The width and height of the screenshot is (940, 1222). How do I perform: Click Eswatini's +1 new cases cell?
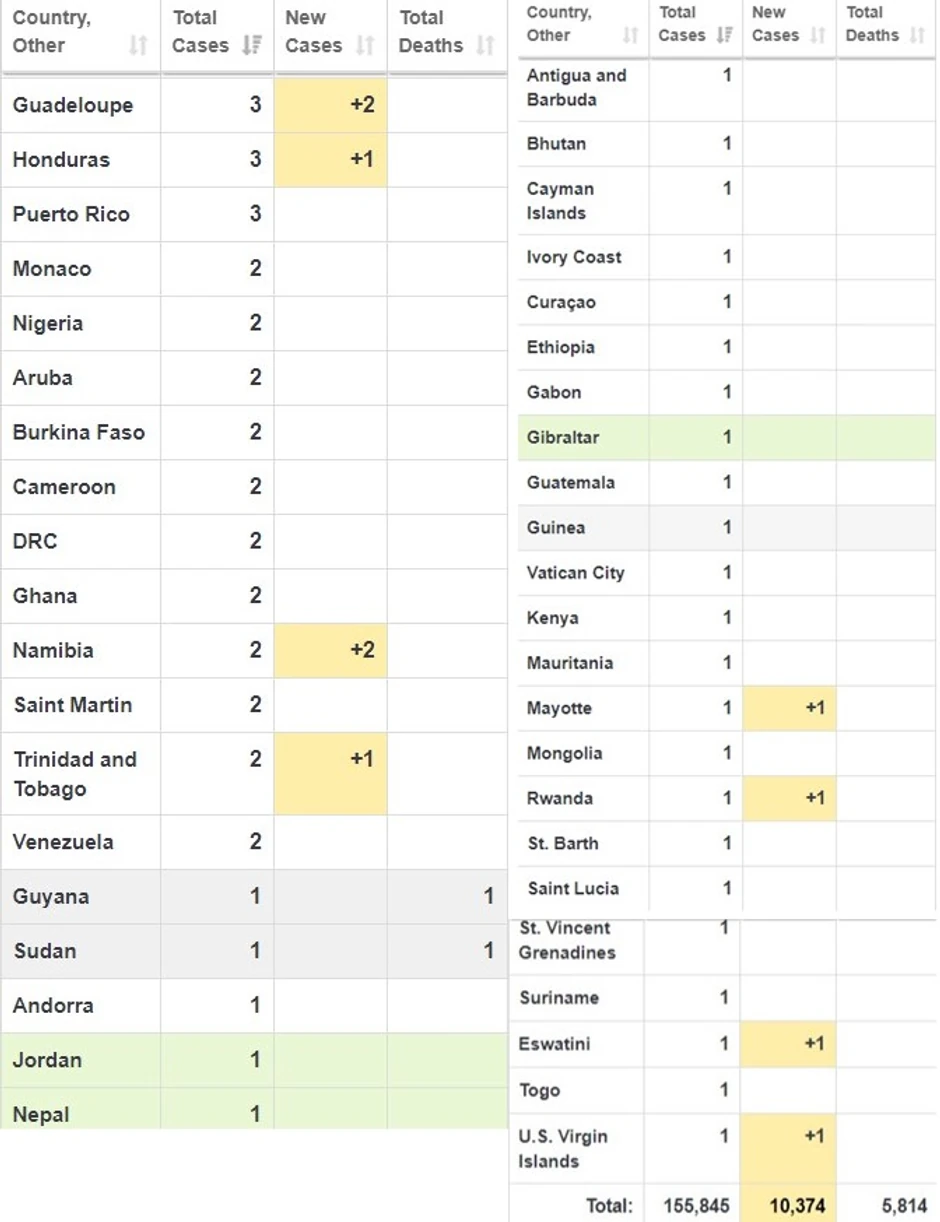(790, 1044)
